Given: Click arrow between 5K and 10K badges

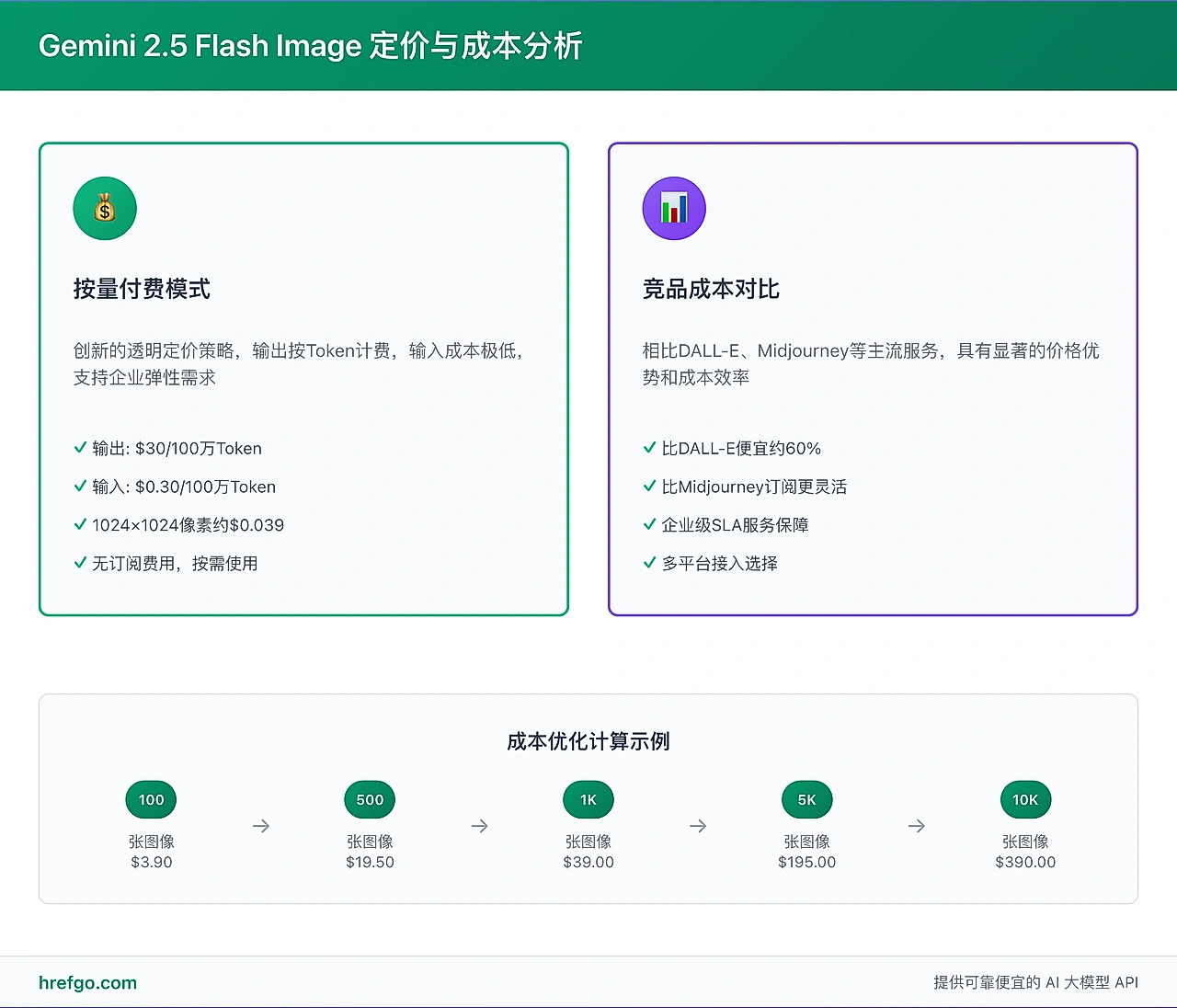Looking at the screenshot, I should pos(916,826).
